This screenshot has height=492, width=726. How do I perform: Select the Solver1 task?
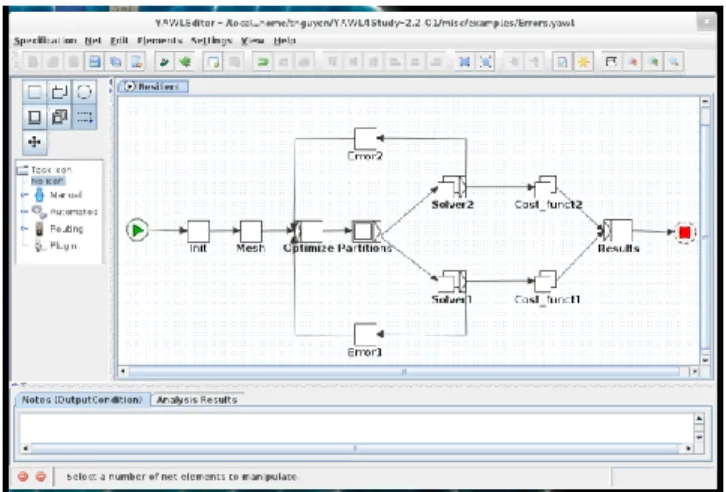(452, 281)
